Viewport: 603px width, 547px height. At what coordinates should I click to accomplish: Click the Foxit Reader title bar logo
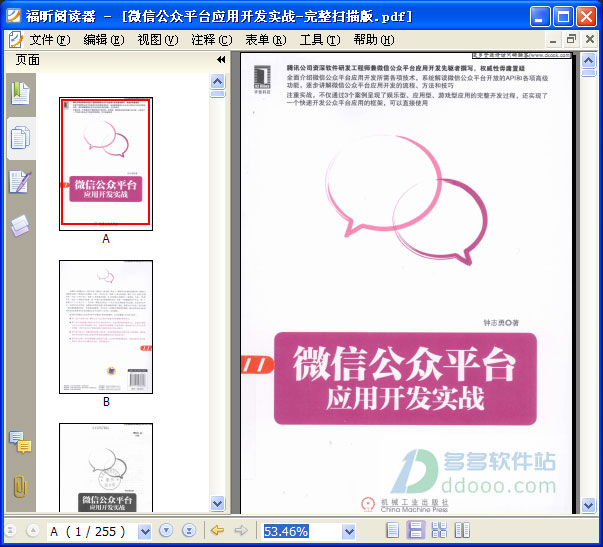pyautogui.click(x=13, y=16)
